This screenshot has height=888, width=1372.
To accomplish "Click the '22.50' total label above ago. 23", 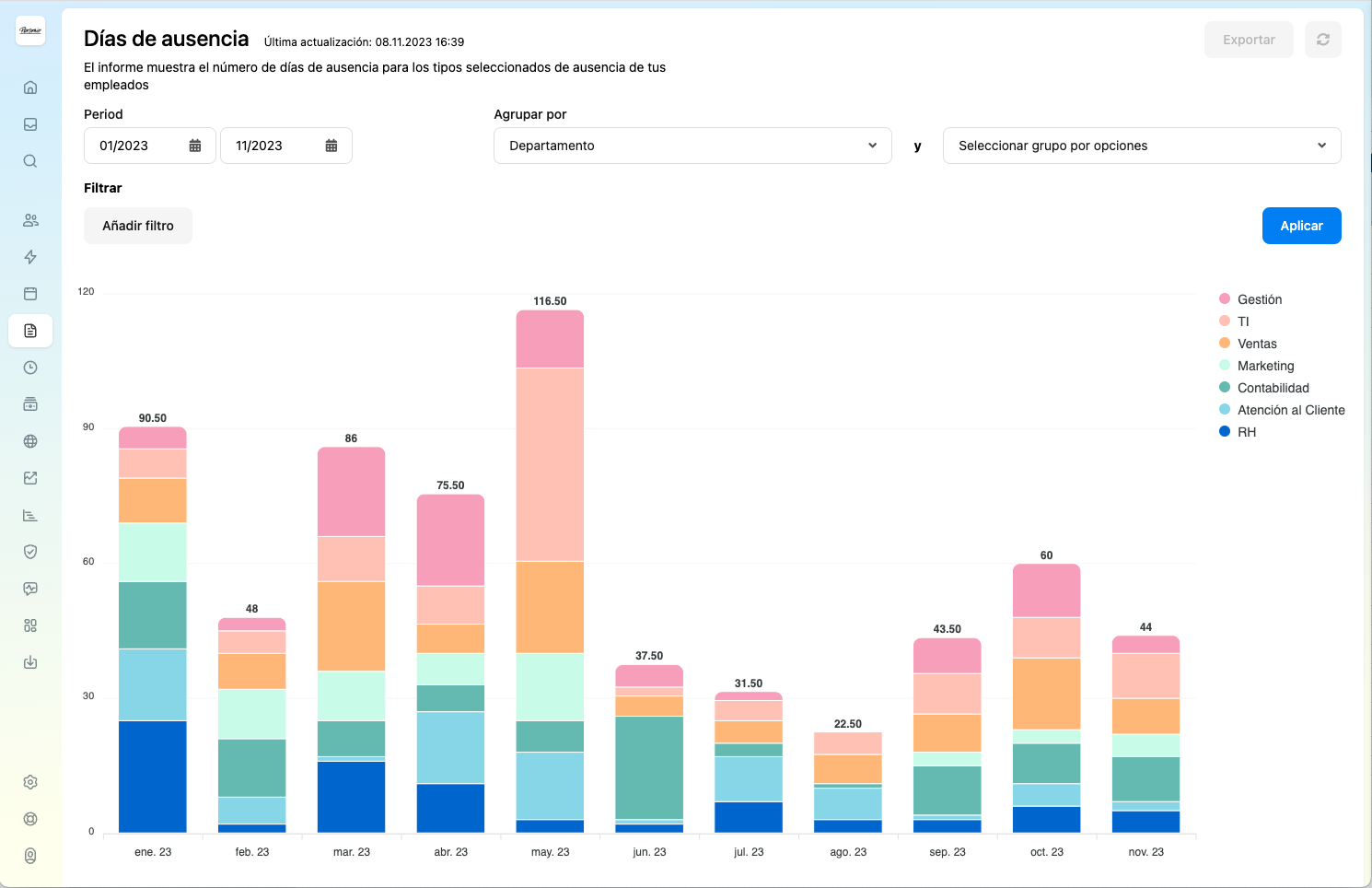I will (x=847, y=724).
